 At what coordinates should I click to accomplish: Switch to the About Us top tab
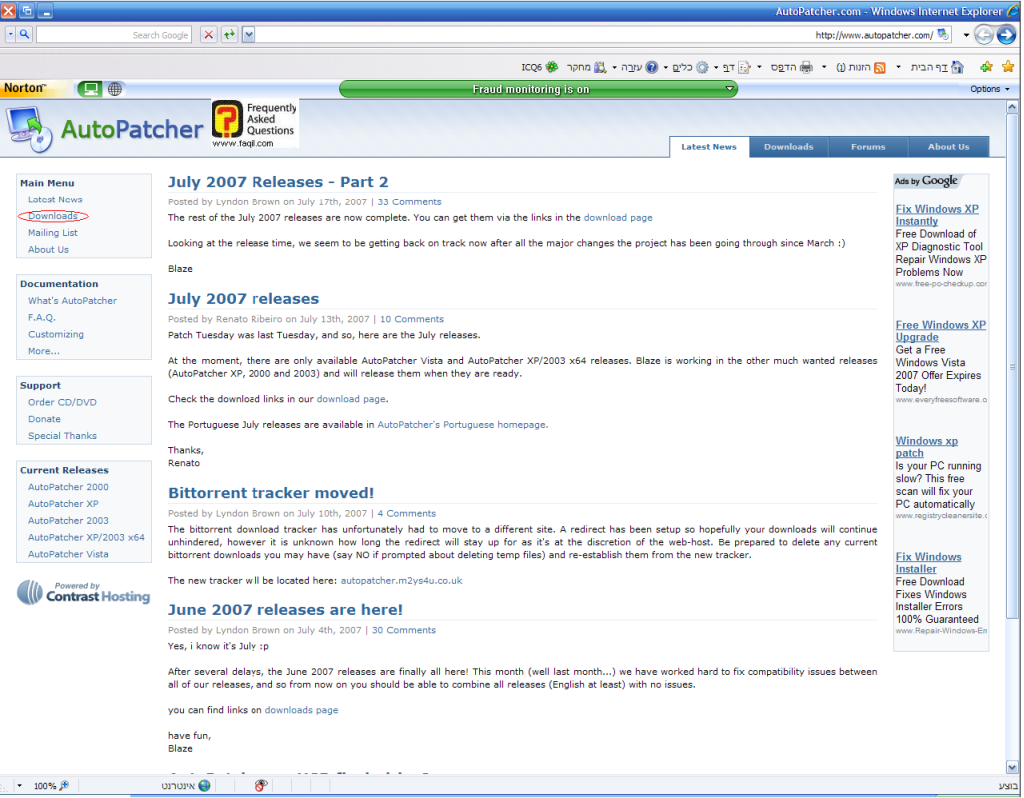click(948, 147)
